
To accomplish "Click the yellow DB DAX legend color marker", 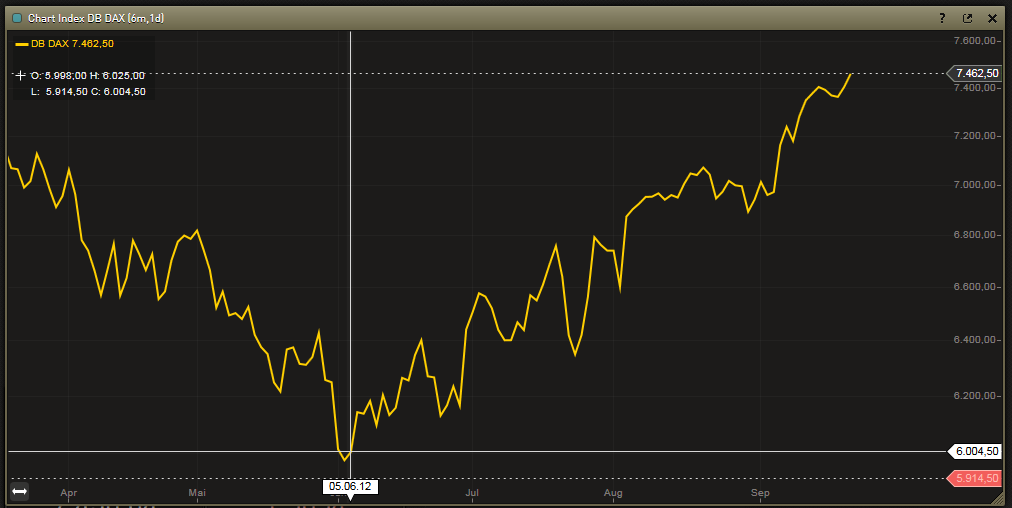I will pos(21,45).
